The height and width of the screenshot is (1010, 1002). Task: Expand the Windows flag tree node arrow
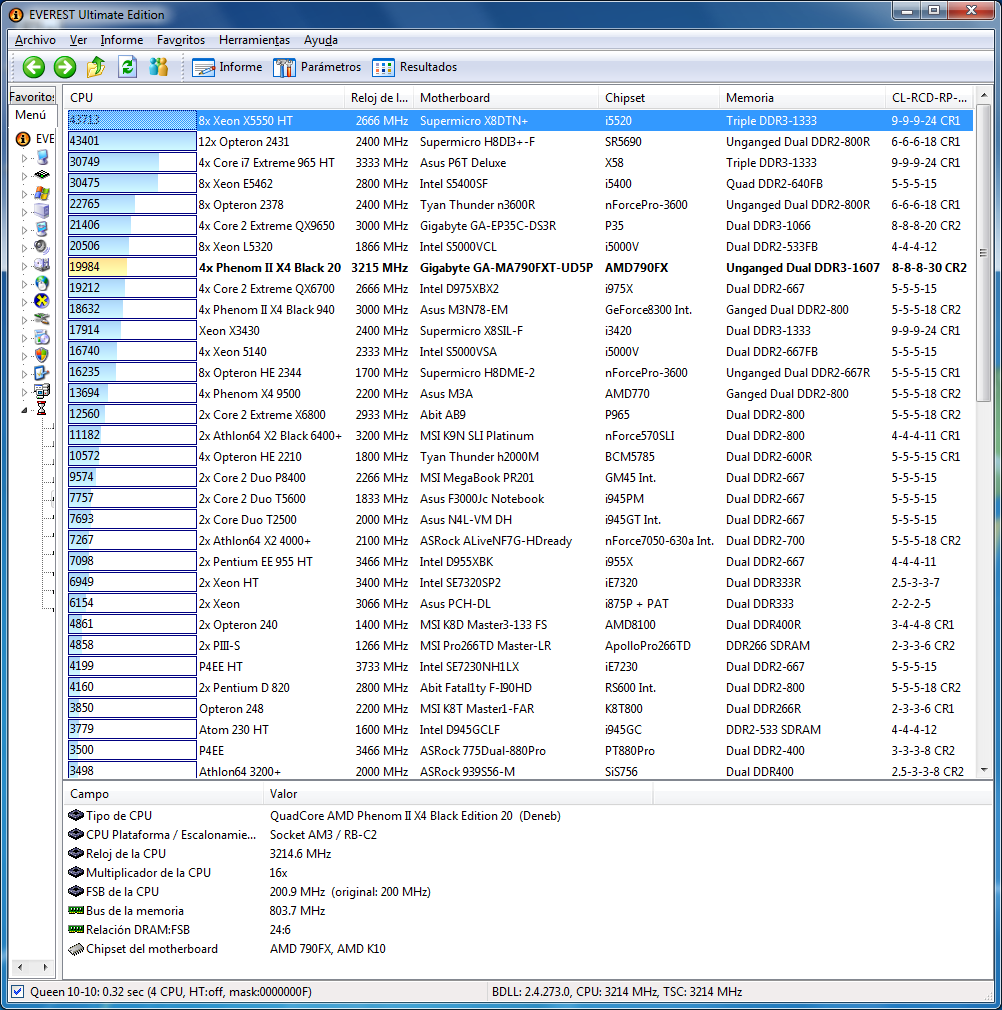[x=25, y=193]
